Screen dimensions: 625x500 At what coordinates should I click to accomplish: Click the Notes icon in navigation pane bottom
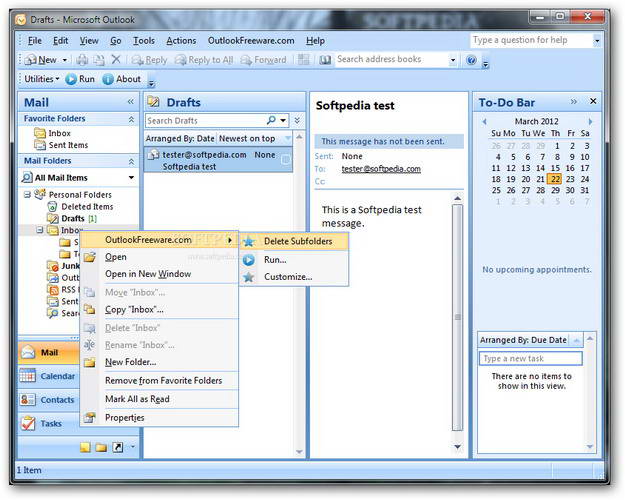85,447
